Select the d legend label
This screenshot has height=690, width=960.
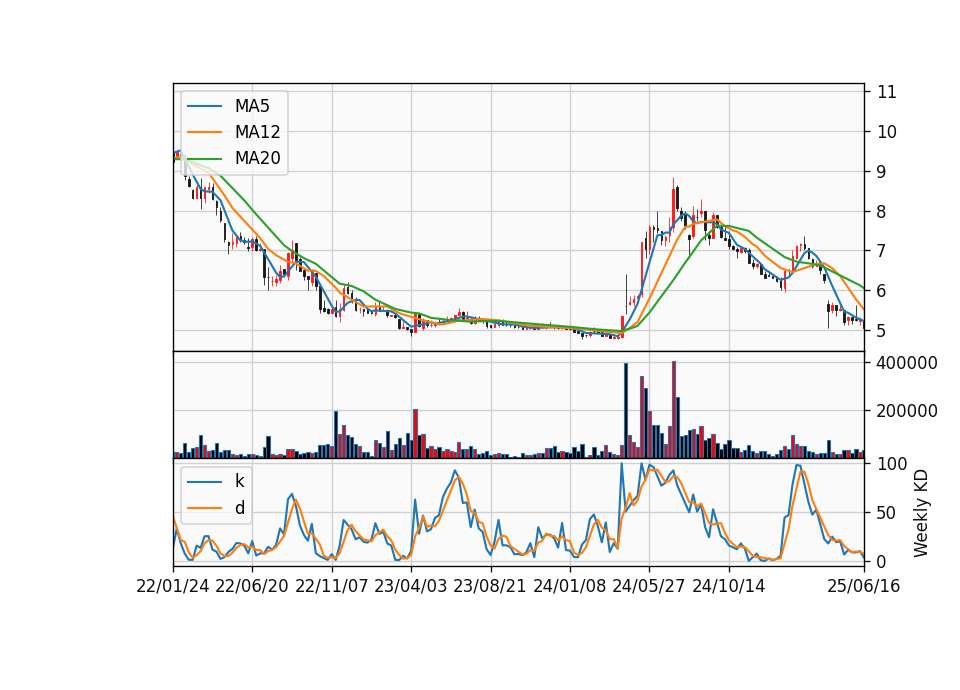pyautogui.click(x=240, y=508)
